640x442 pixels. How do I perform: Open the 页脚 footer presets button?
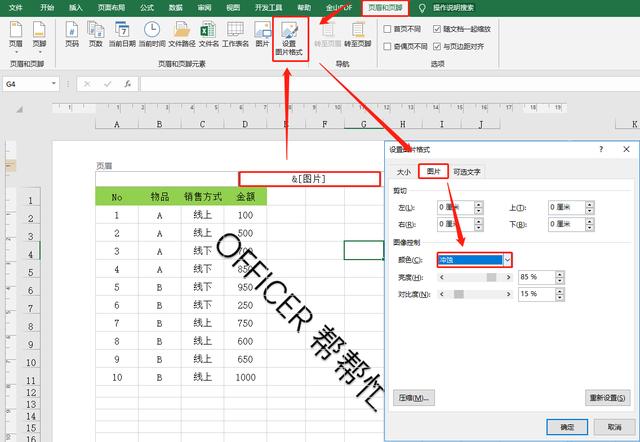coord(39,37)
